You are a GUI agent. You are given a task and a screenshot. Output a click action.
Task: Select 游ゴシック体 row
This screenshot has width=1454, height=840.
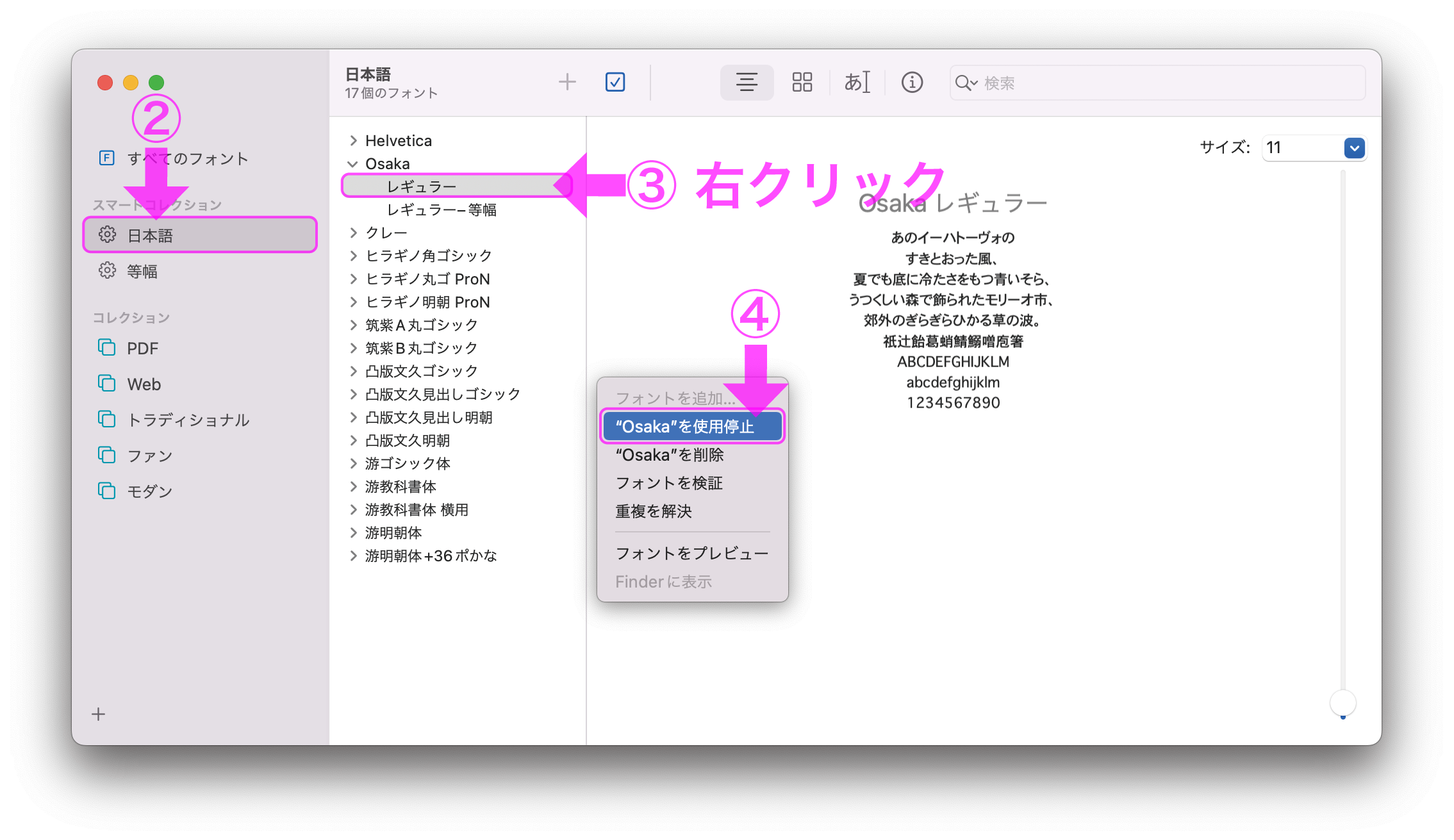point(457,463)
